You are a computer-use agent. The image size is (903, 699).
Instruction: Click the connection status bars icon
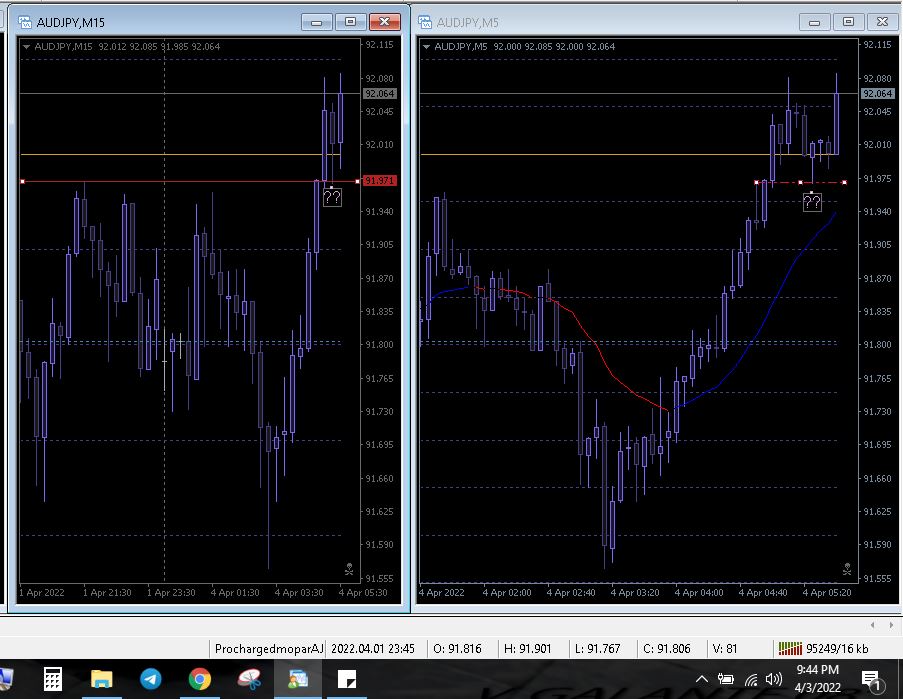(x=790, y=649)
